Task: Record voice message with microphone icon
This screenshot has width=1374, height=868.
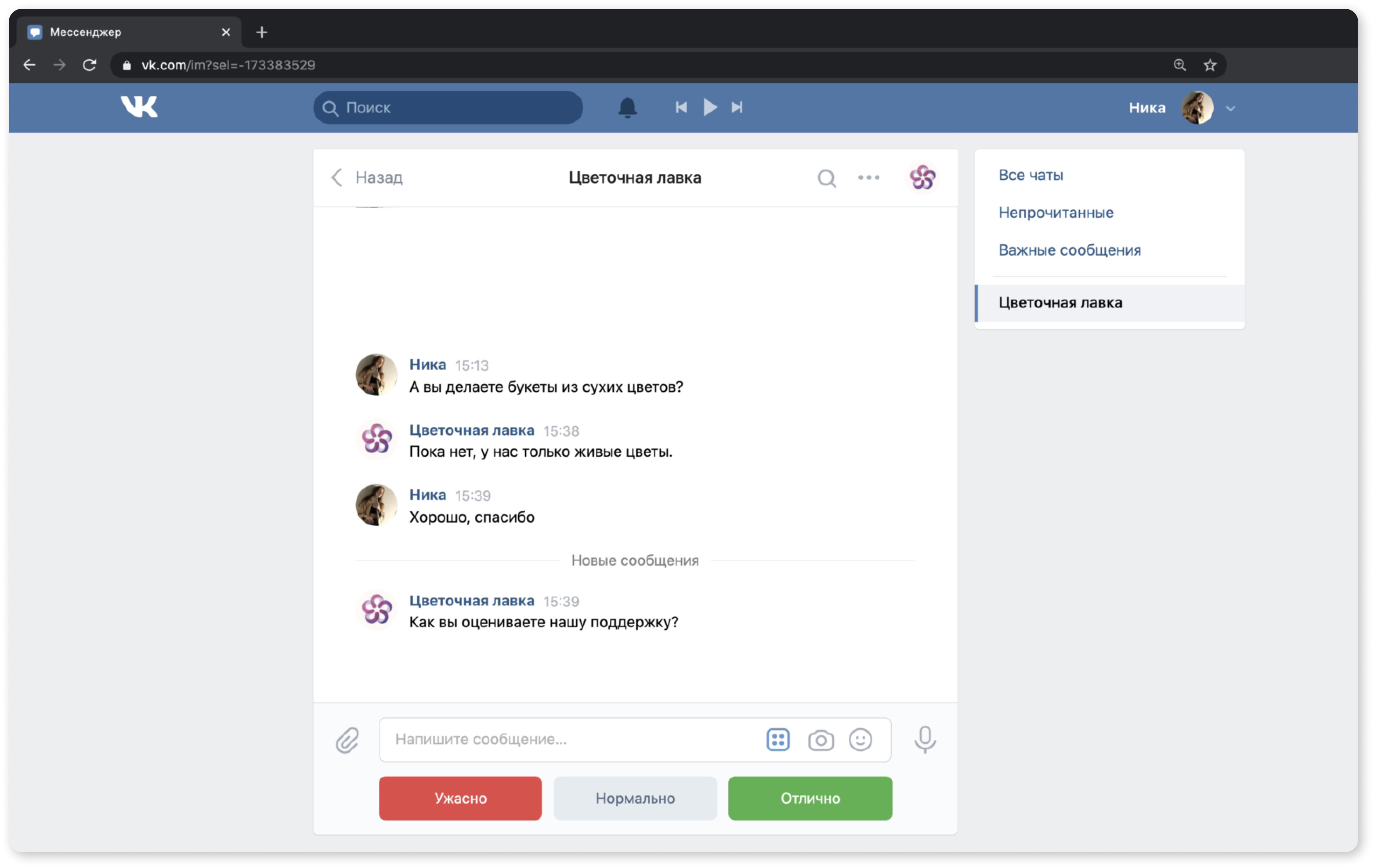Action: point(924,740)
